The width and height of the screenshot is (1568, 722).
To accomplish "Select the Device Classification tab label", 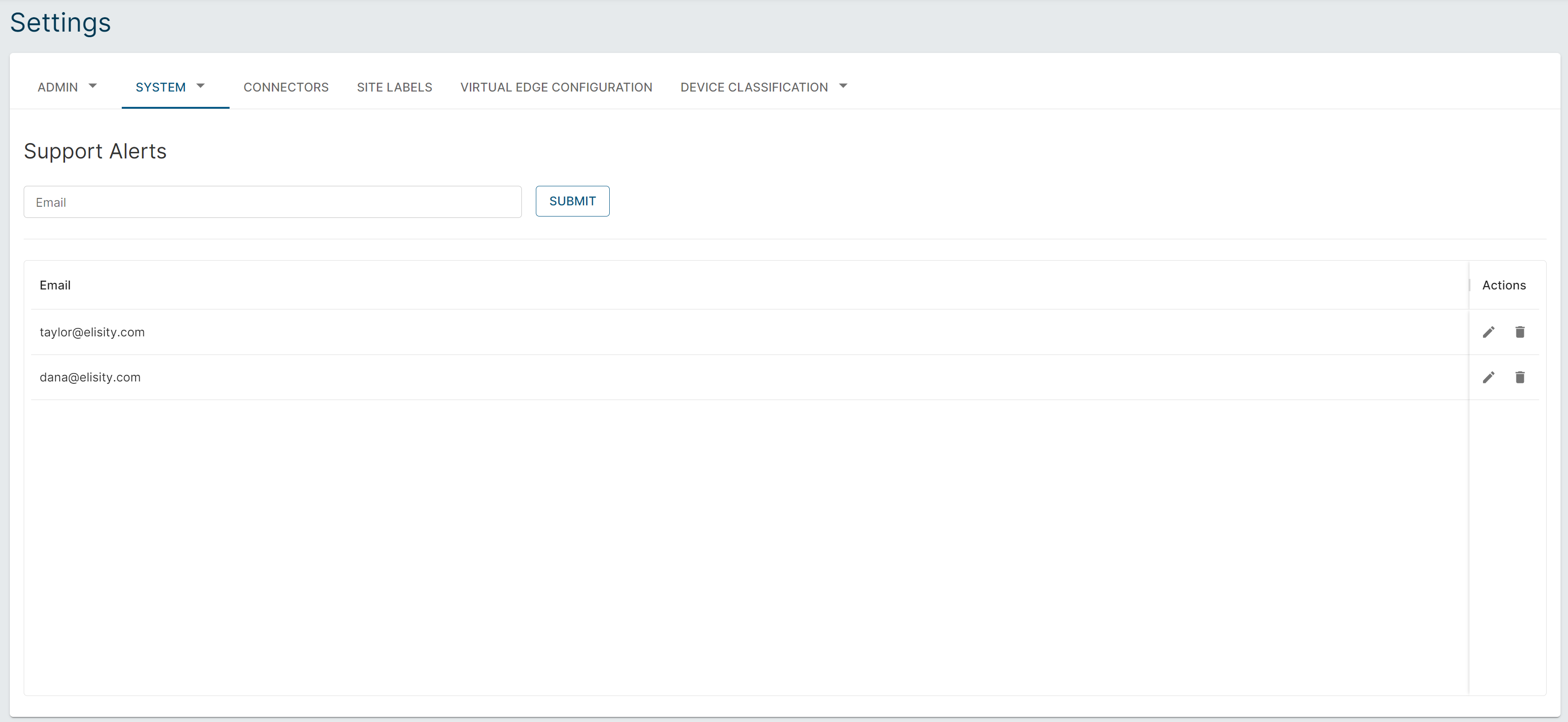I will point(754,87).
